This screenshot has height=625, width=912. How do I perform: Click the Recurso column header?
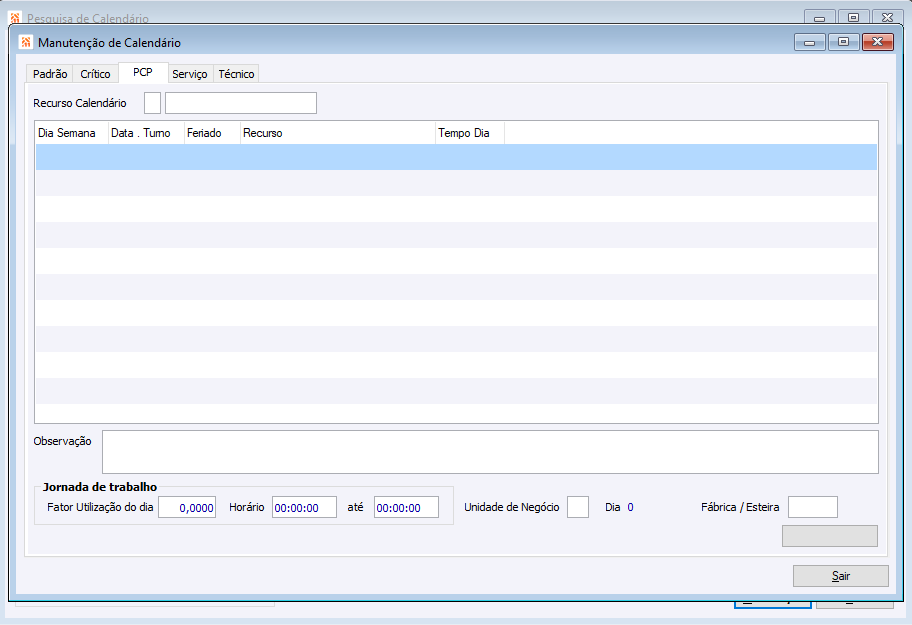pos(337,133)
